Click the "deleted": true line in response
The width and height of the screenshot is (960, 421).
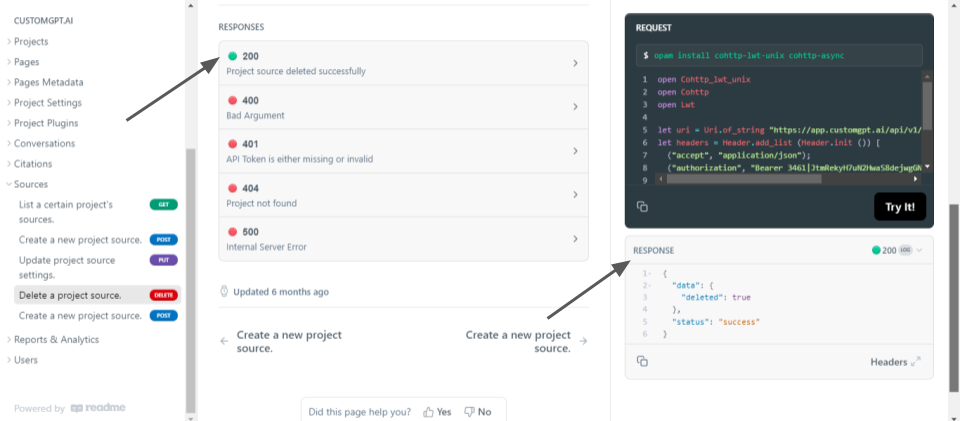[x=716, y=297]
